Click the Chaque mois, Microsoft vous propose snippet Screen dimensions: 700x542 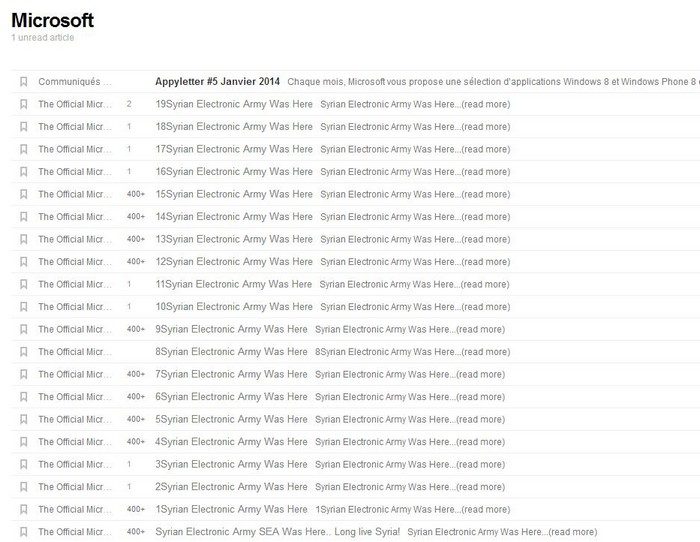[493, 82]
